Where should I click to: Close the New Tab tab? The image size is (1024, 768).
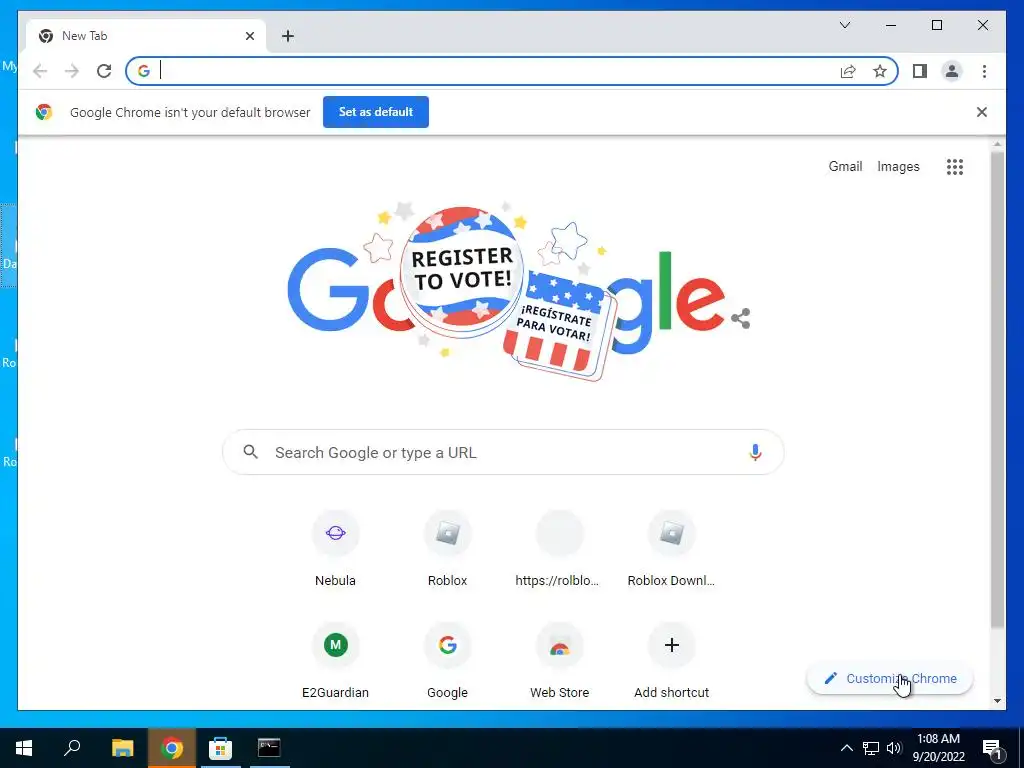249,36
